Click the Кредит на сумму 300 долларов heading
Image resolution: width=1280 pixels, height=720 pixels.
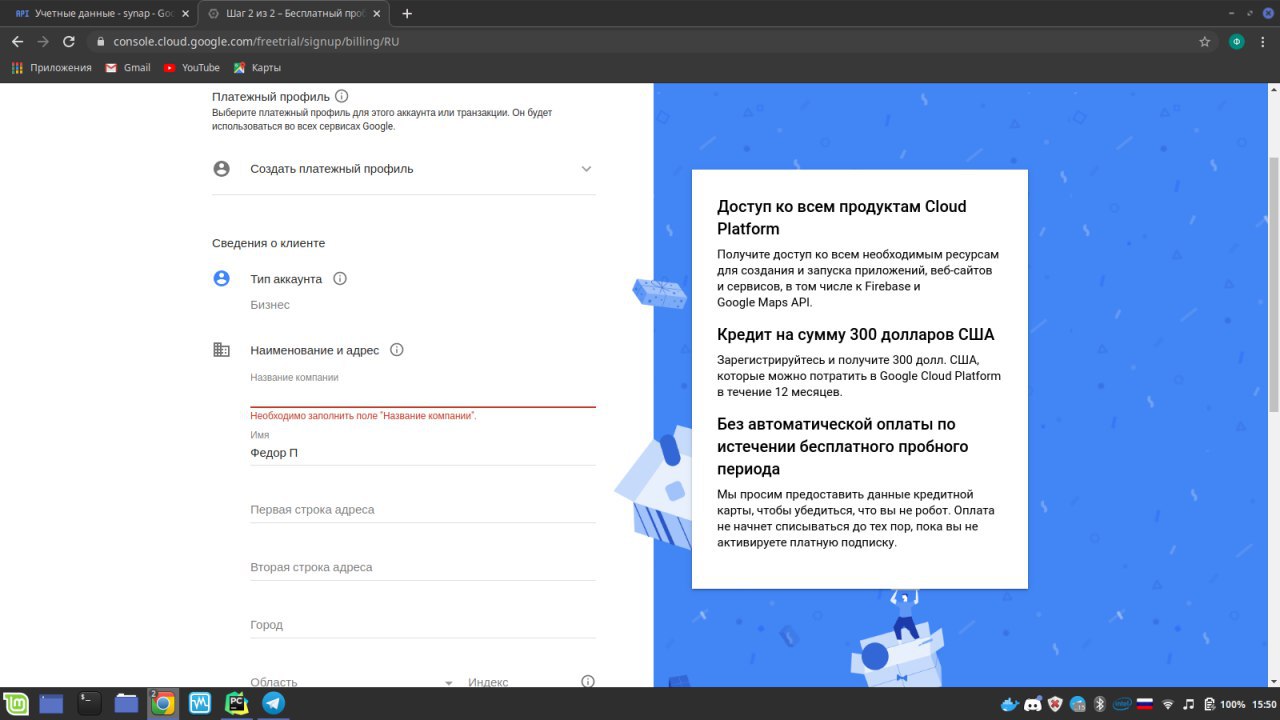855,335
